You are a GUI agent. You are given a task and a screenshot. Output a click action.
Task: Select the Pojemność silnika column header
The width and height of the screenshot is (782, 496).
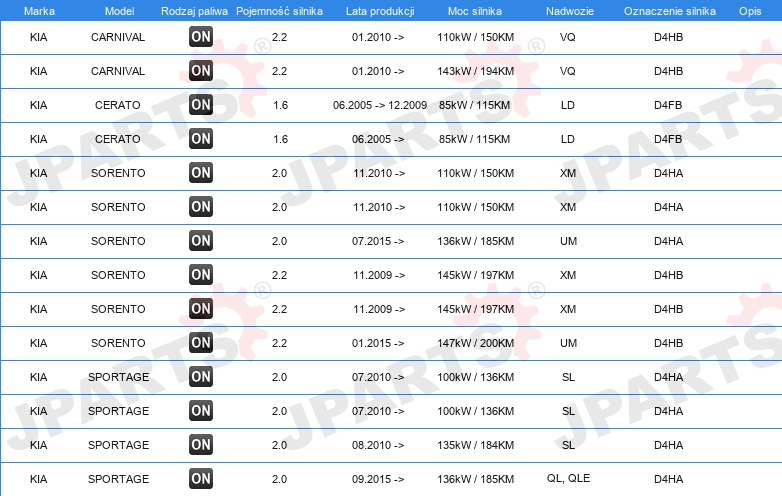[x=279, y=11]
